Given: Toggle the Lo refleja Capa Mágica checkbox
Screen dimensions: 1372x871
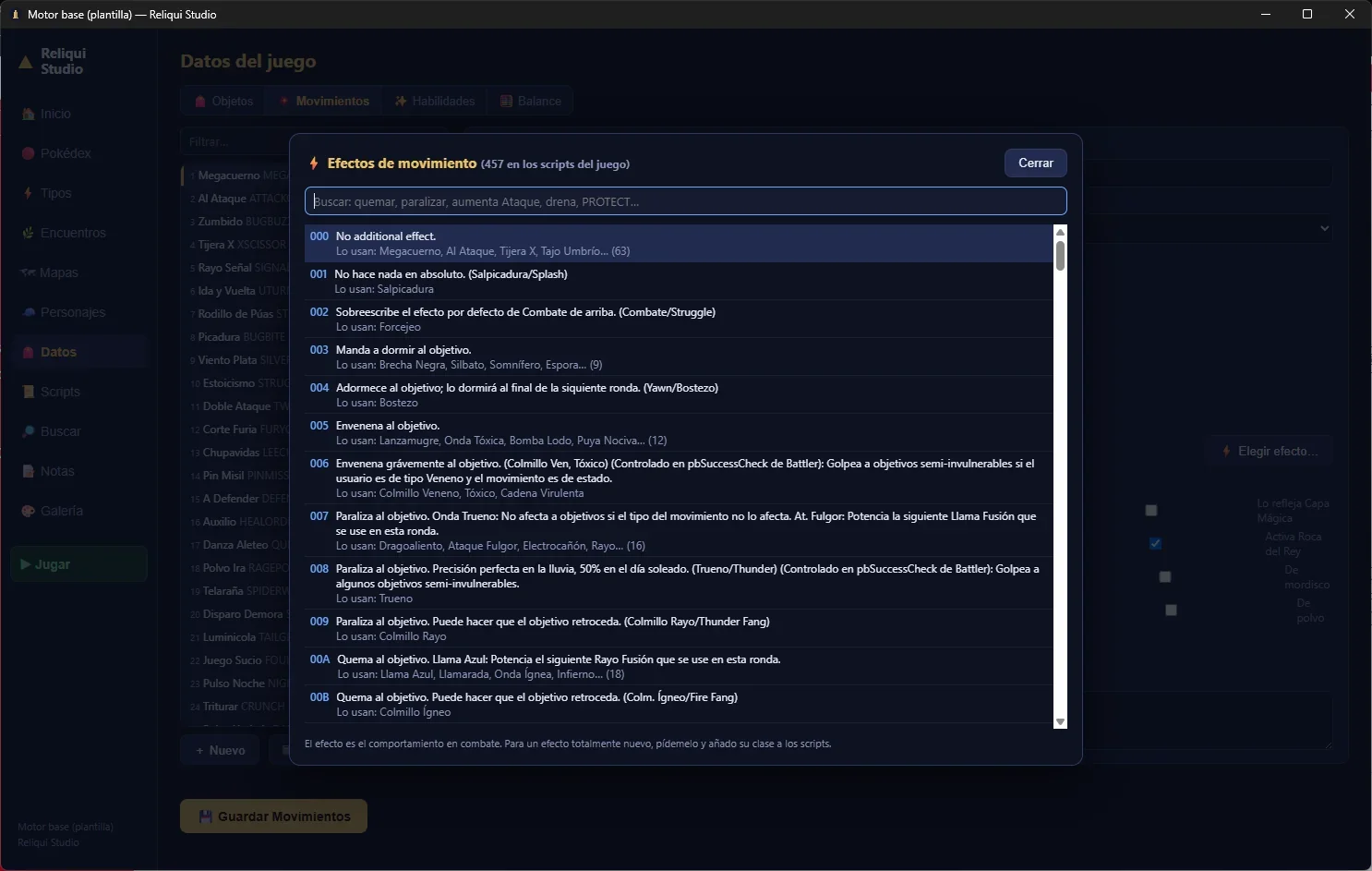Looking at the screenshot, I should [x=1151, y=510].
